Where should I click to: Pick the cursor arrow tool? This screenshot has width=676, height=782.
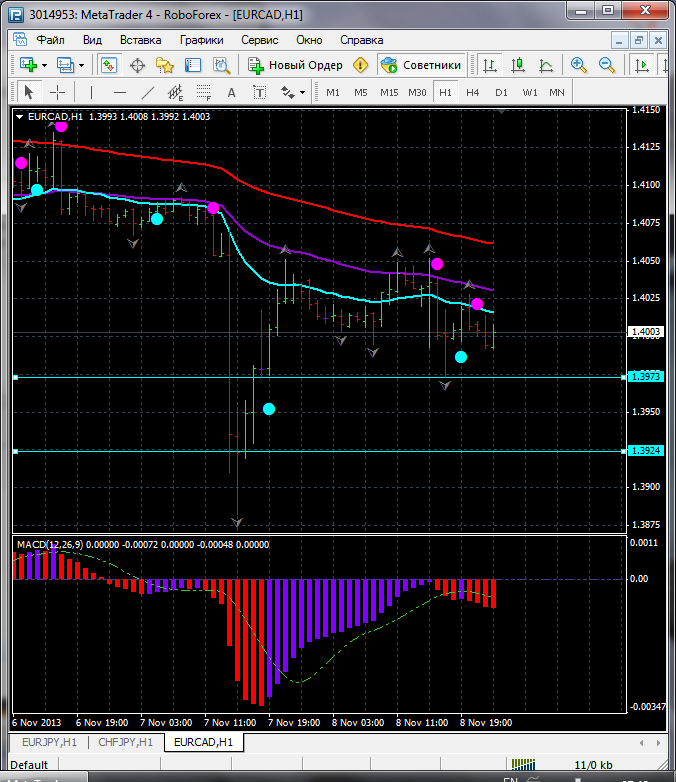[x=28, y=92]
